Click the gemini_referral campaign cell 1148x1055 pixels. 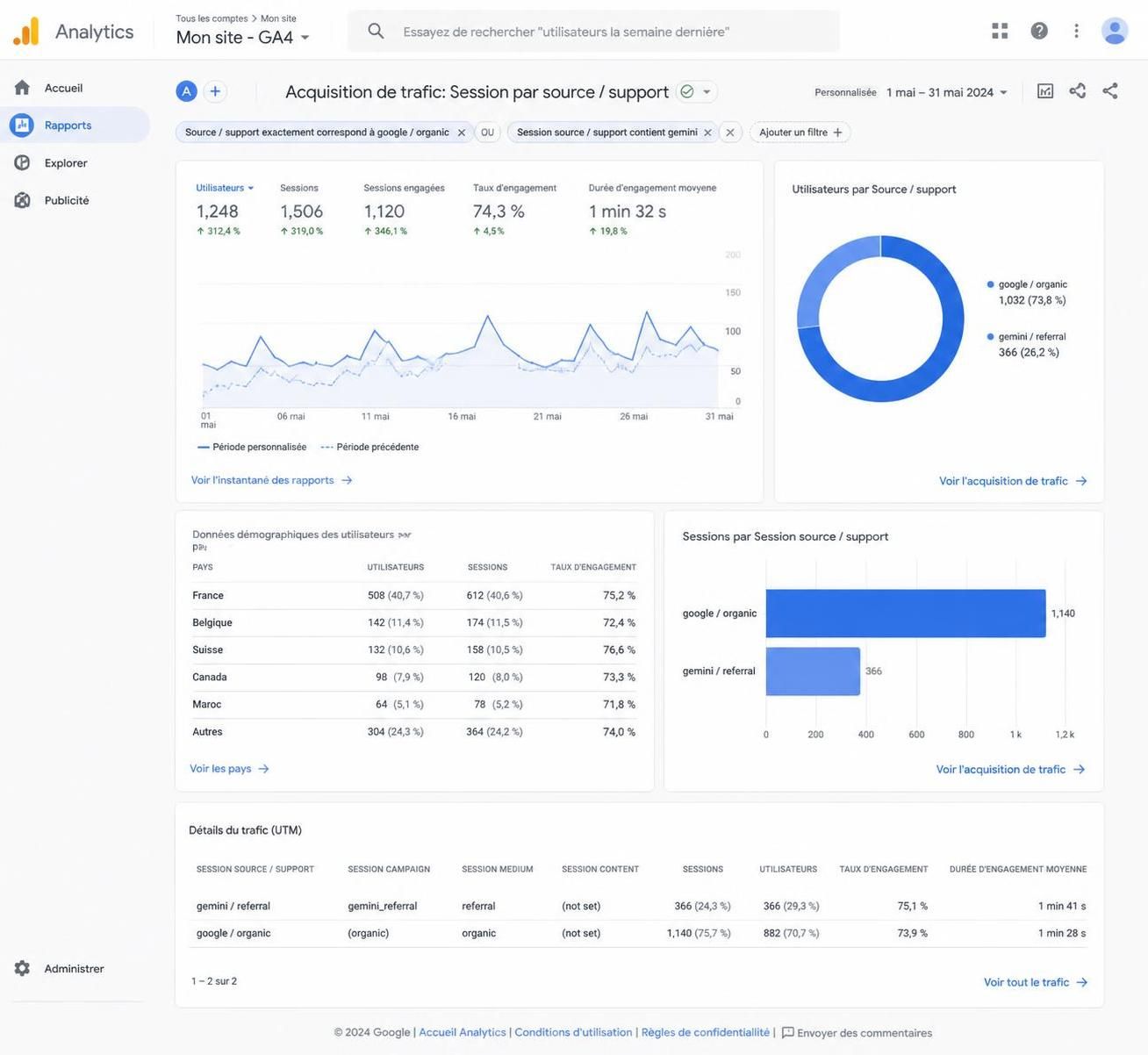point(383,906)
